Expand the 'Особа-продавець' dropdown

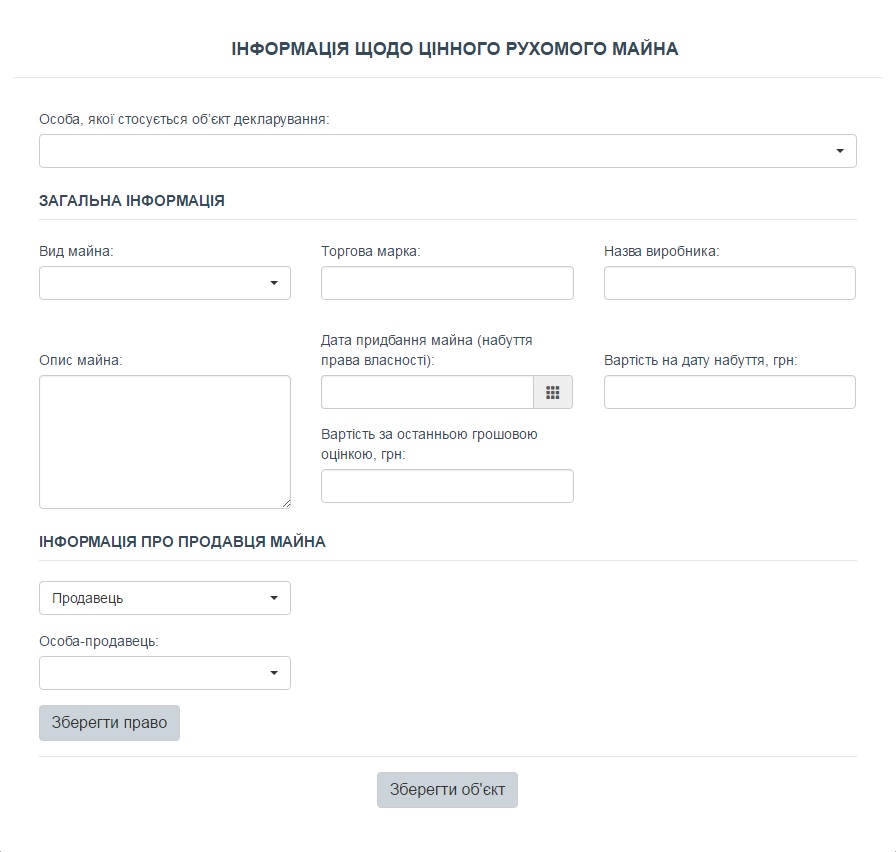165,673
